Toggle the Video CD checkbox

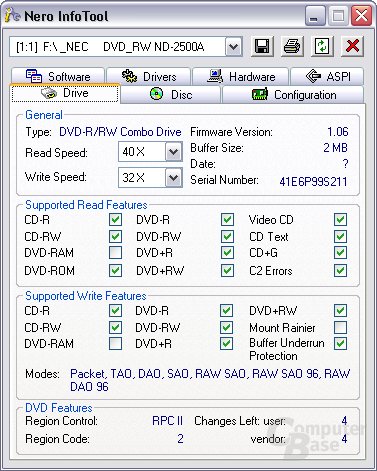pos(340,220)
